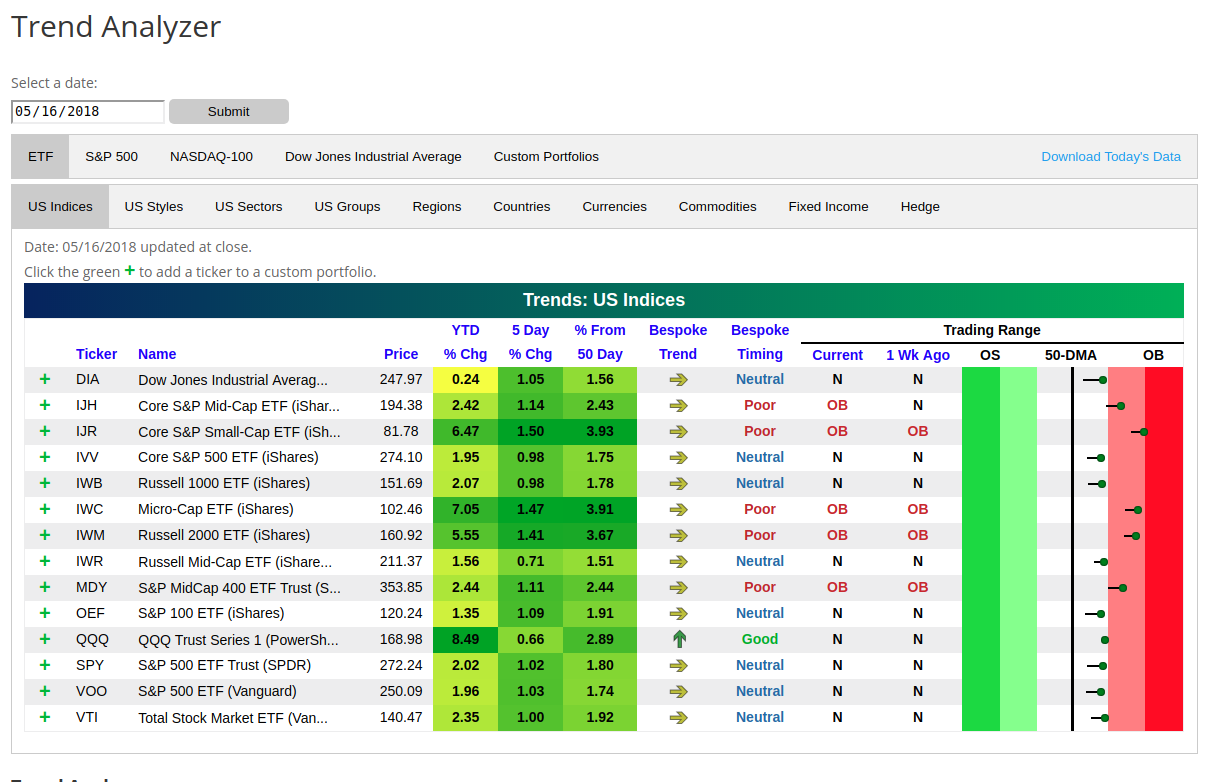Add VTI ticker using green plus icon

(44, 717)
